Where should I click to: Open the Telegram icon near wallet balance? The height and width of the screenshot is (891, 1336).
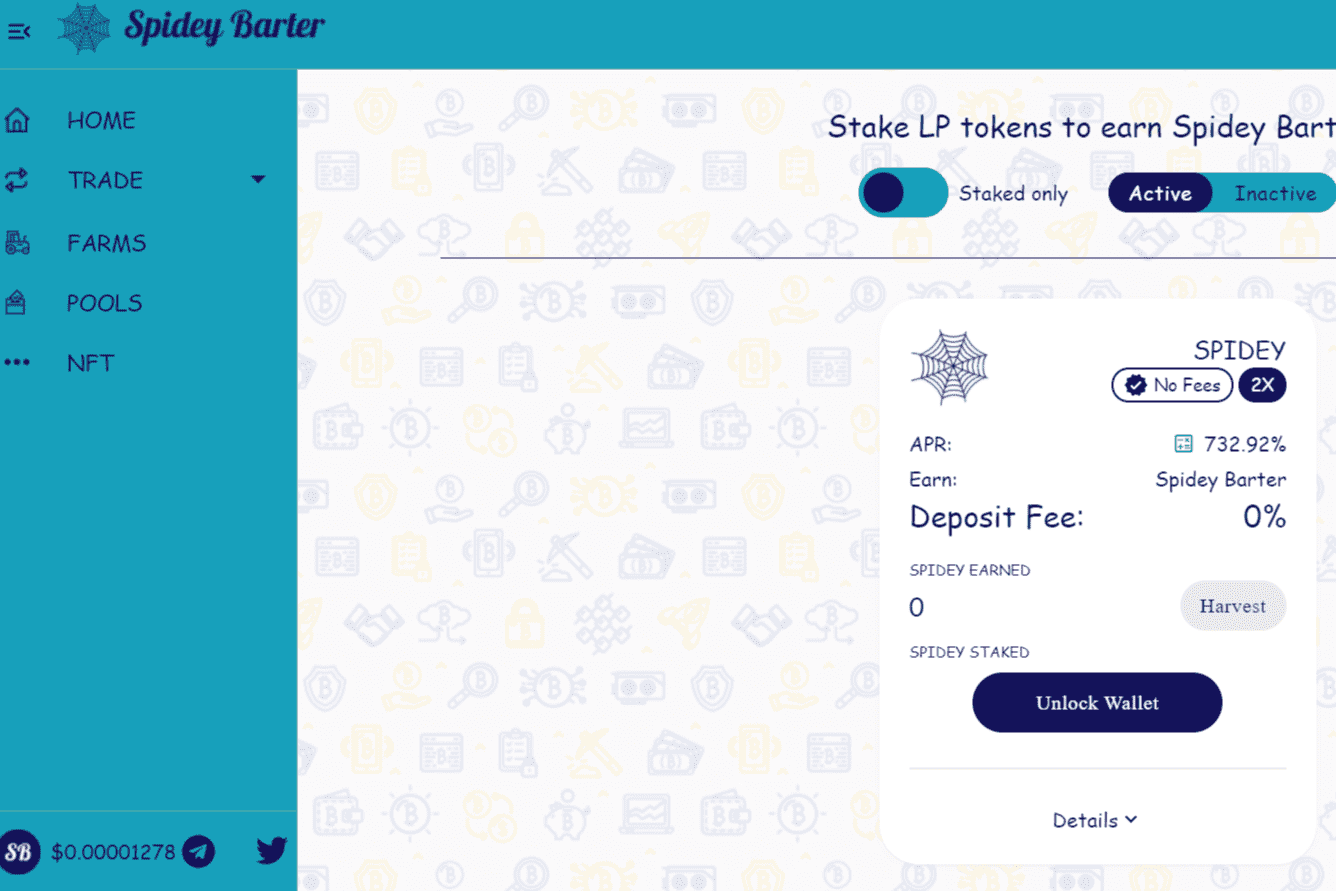(x=200, y=851)
